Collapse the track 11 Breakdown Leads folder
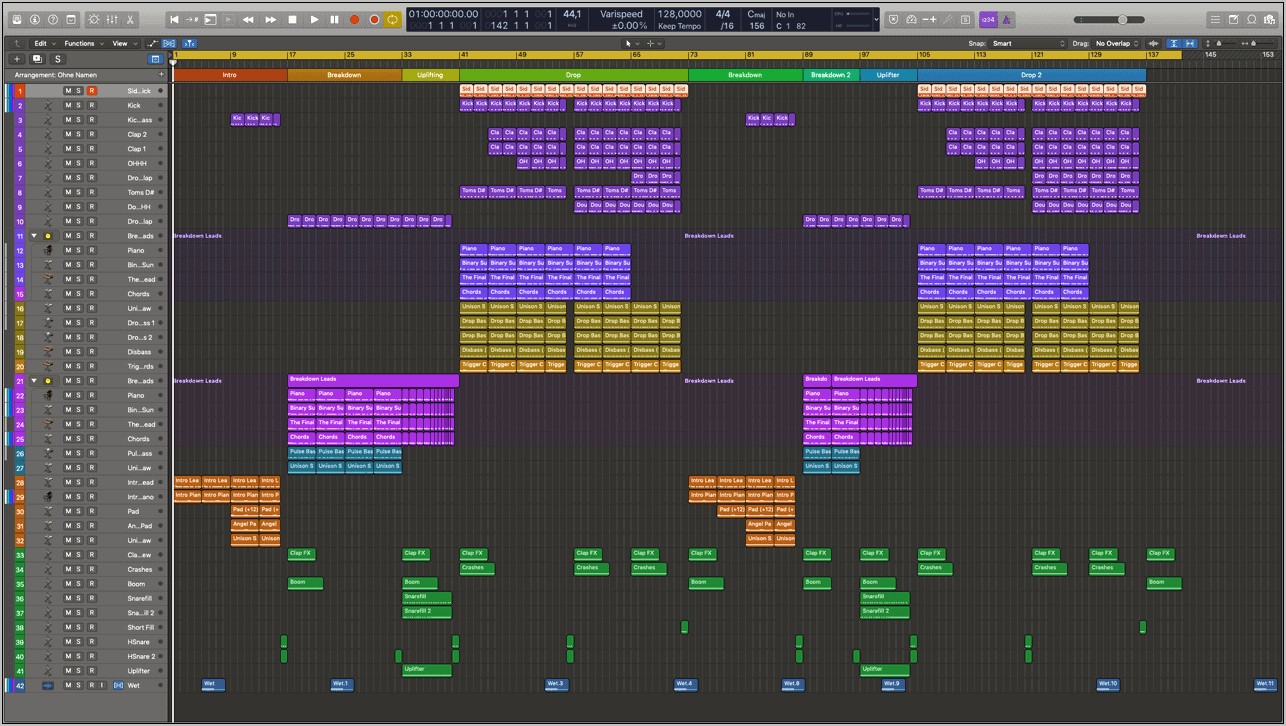 tap(34, 236)
